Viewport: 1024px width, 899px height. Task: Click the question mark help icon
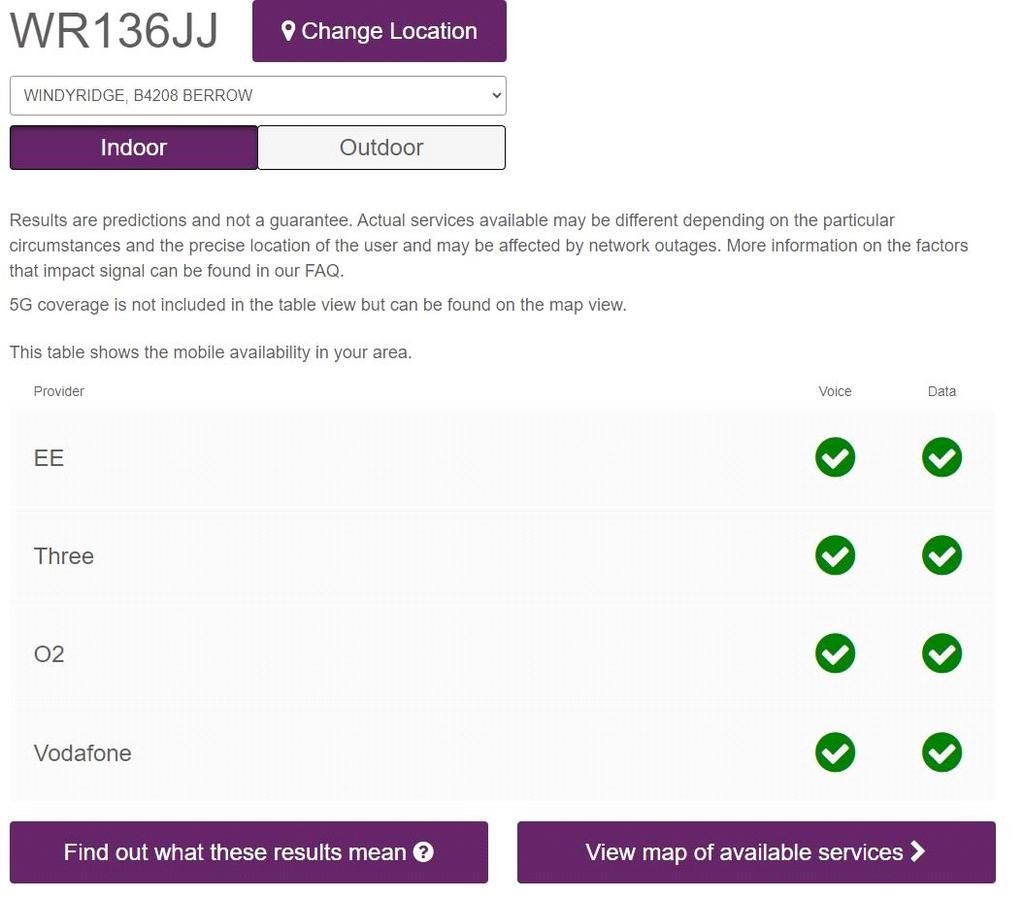(423, 852)
